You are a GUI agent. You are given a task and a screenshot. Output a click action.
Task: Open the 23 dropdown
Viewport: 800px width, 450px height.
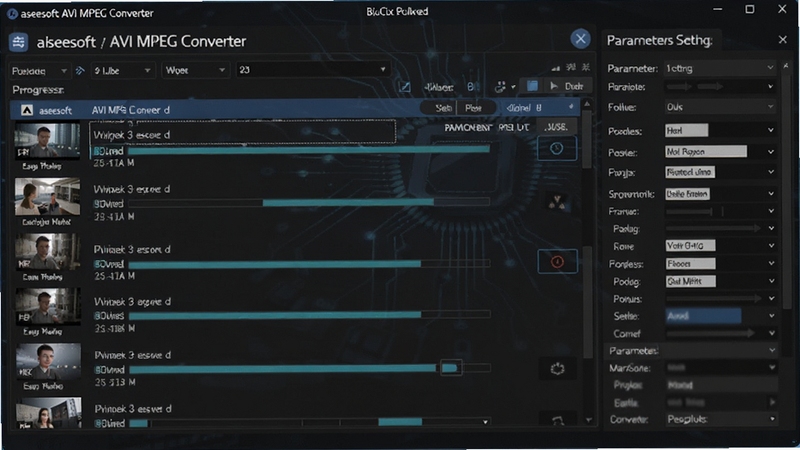click(313, 70)
